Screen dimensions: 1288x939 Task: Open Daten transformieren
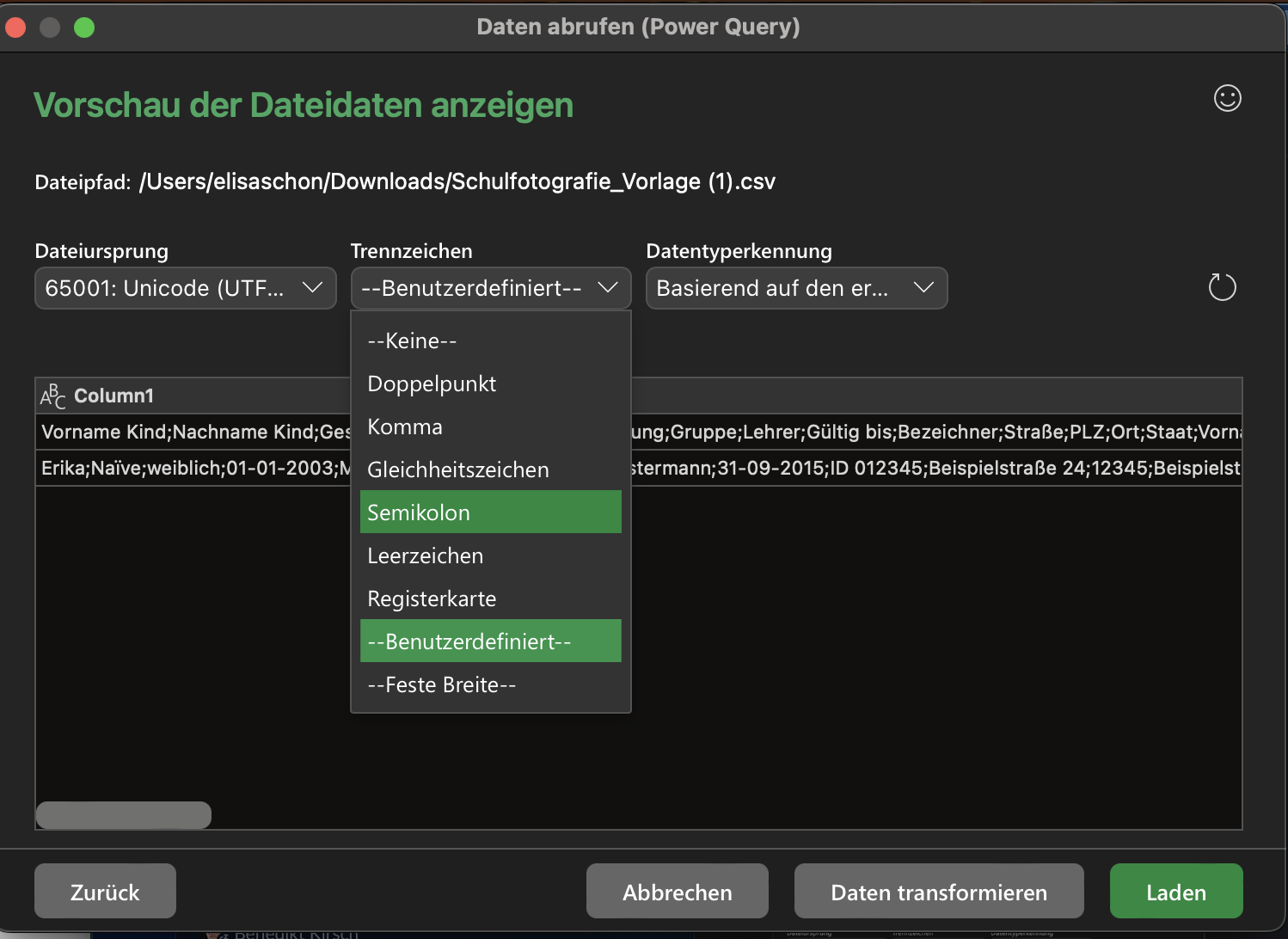tap(939, 892)
